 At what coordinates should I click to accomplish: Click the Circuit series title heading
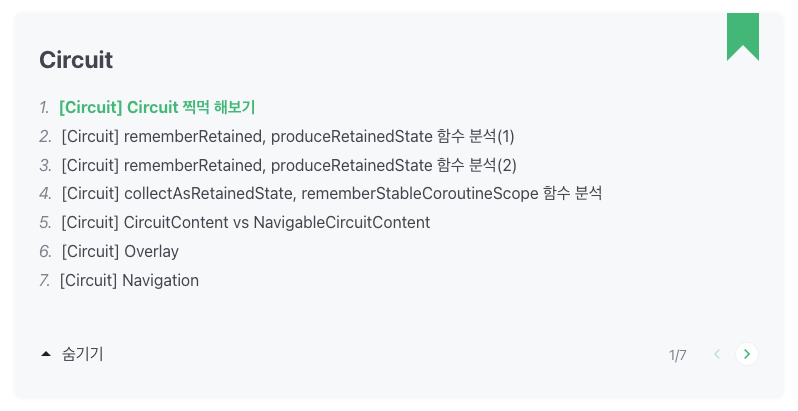tap(76, 60)
